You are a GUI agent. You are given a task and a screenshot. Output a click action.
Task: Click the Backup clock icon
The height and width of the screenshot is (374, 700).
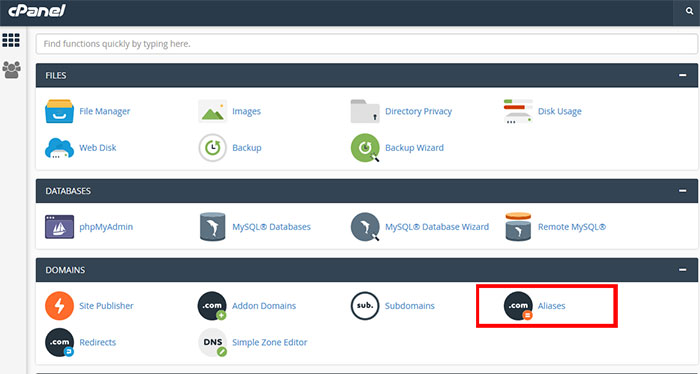coord(212,148)
